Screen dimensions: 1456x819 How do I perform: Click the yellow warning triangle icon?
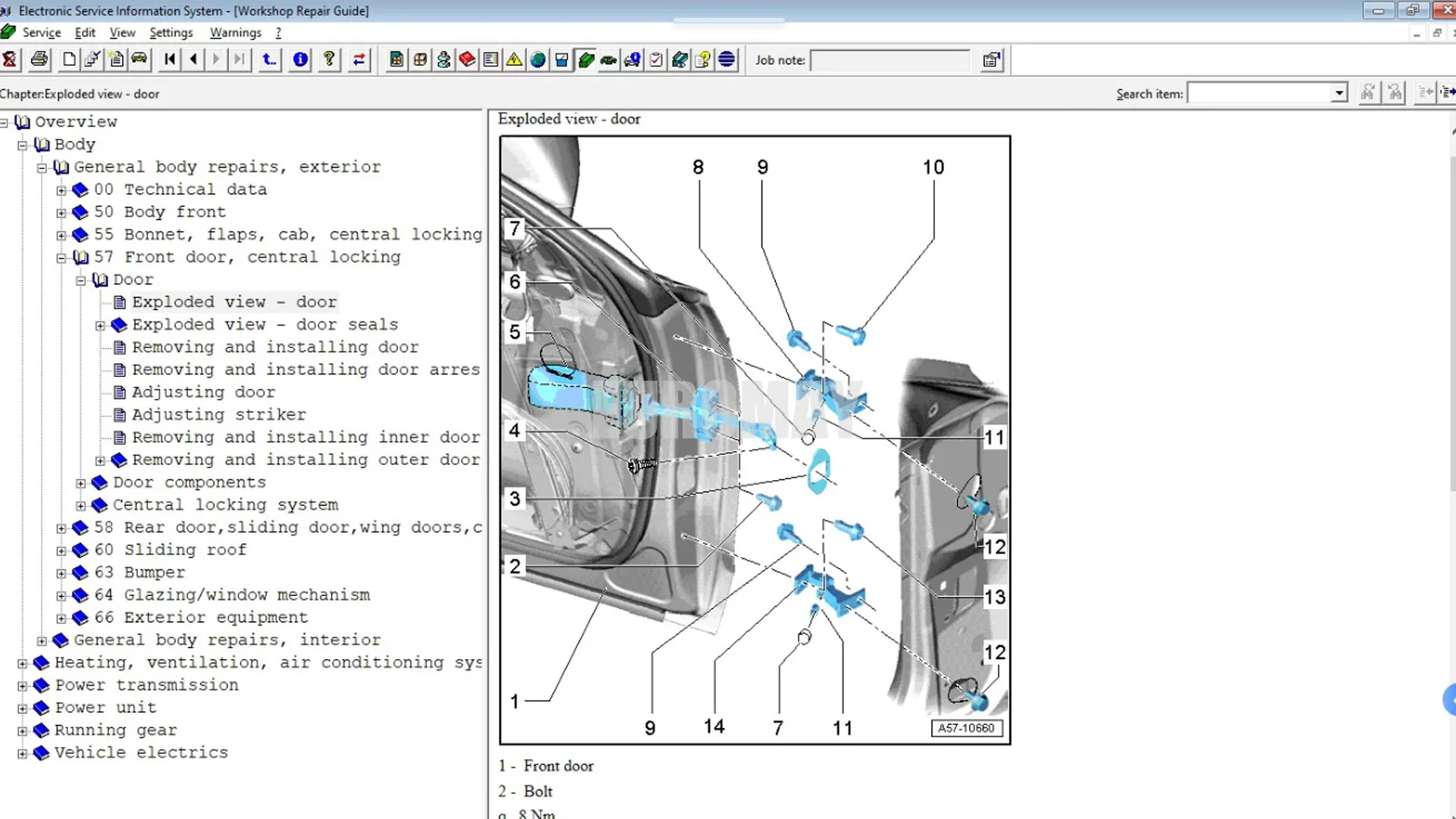(x=514, y=59)
